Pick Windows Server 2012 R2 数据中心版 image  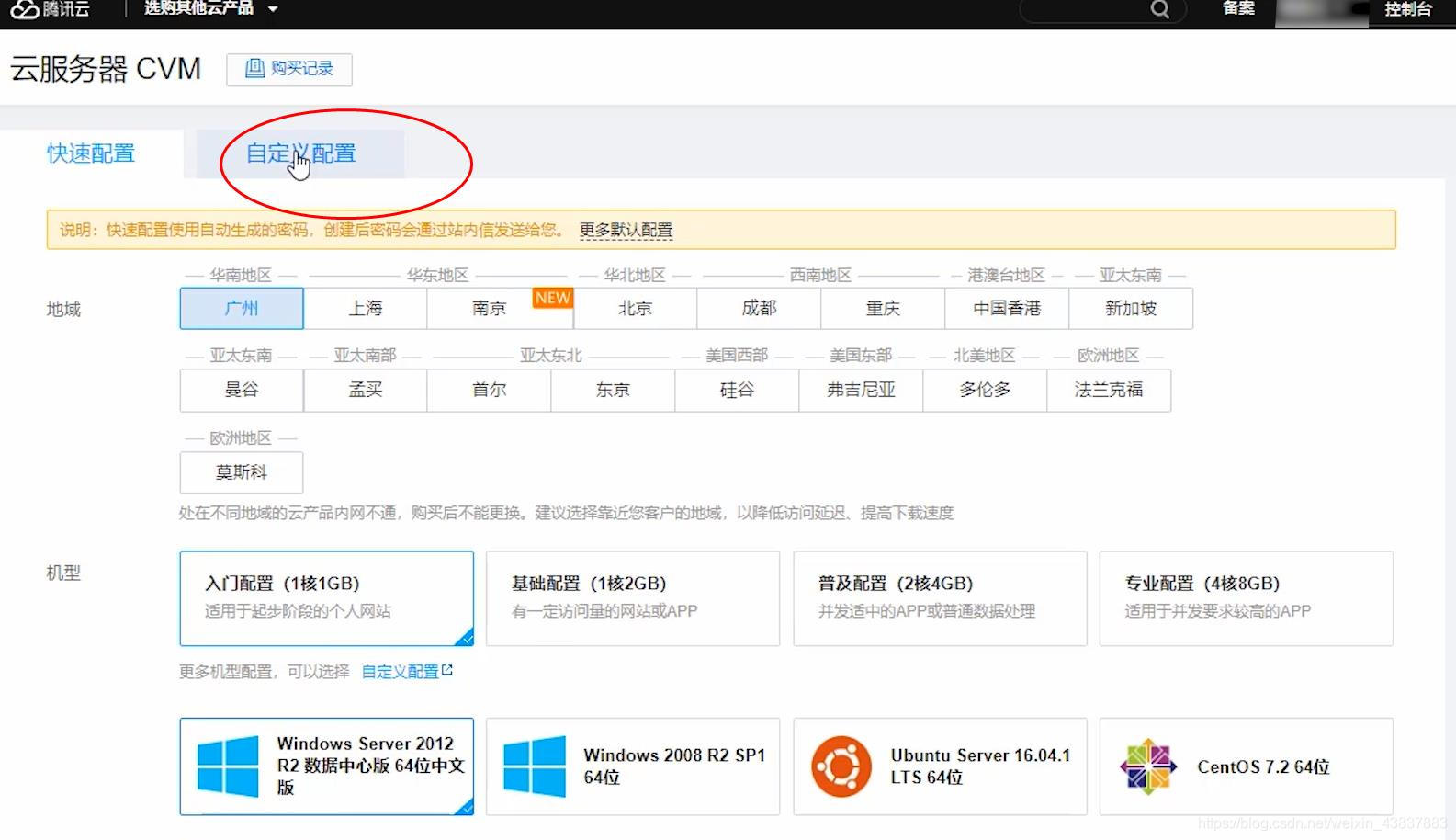(327, 766)
